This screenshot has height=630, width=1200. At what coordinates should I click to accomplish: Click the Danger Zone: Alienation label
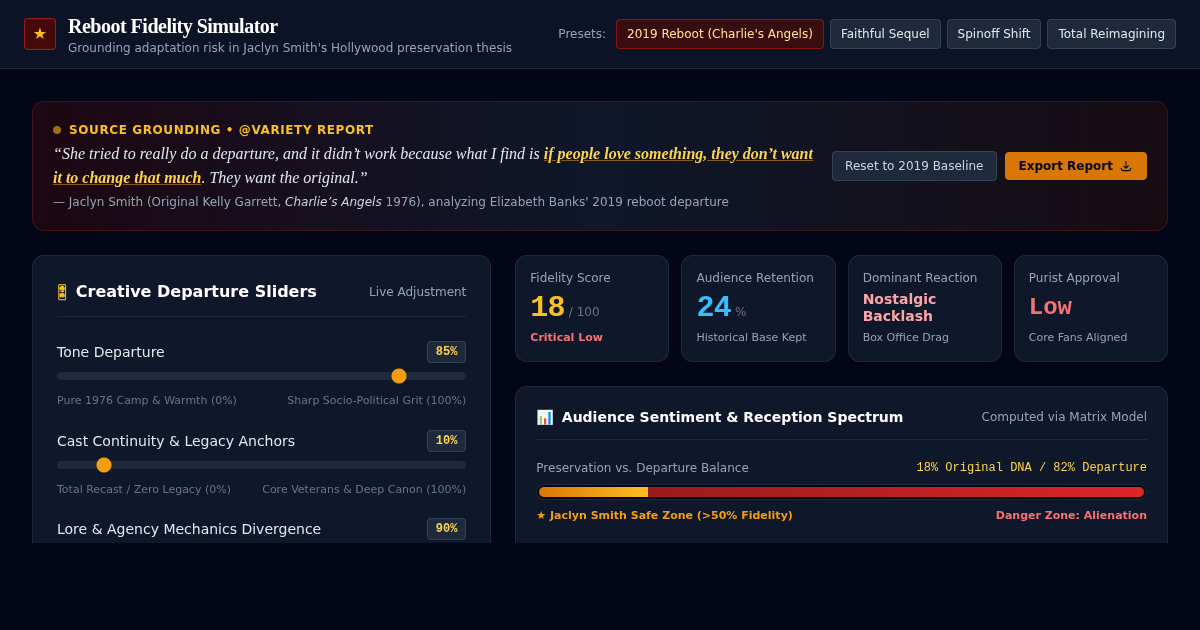click(1071, 516)
